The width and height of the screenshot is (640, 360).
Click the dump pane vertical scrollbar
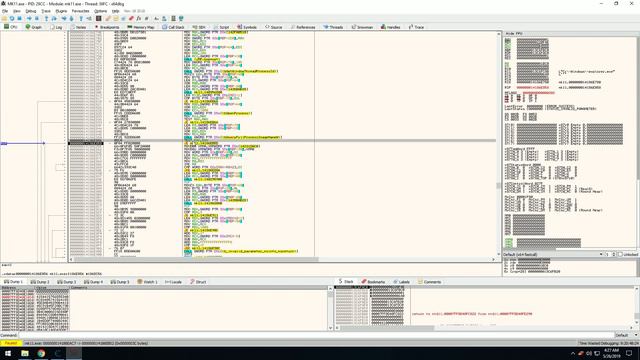[x=330, y=308]
